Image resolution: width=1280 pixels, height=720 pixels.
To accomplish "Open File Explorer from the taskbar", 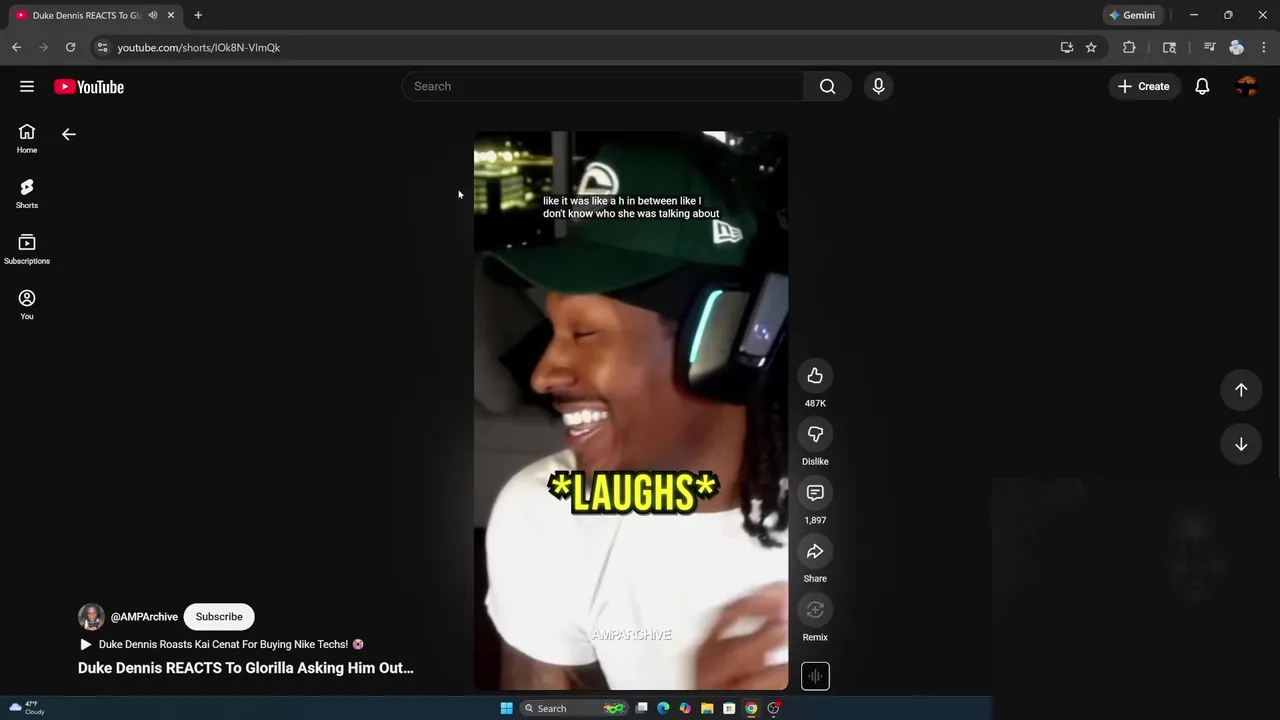I will pos(707,708).
